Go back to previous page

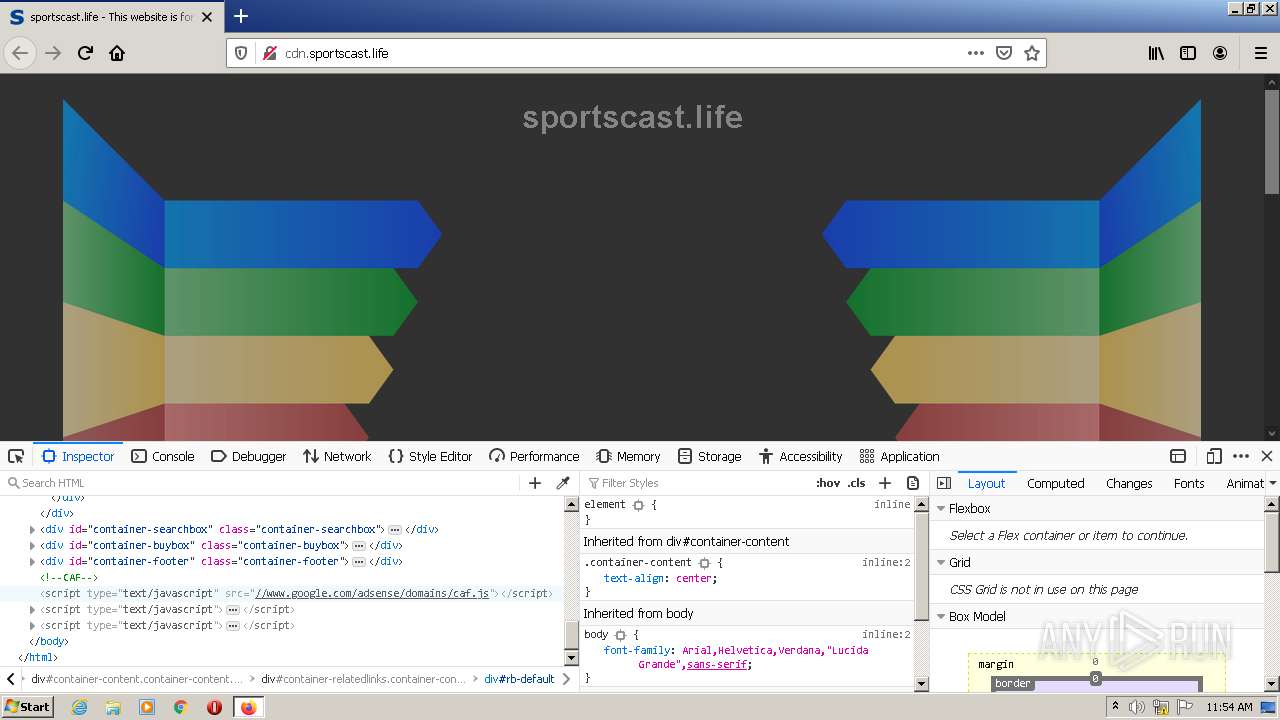point(21,53)
